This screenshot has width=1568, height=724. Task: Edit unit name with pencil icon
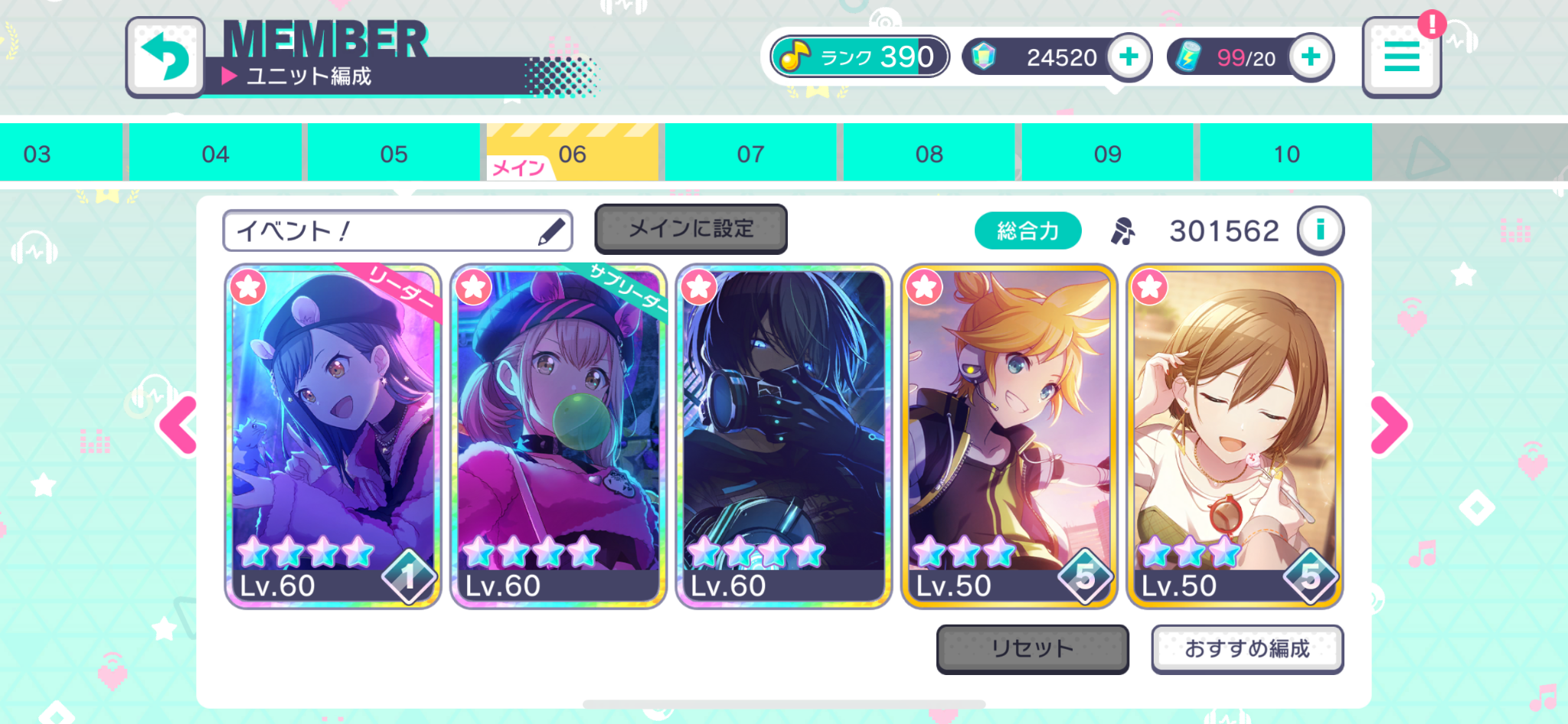(x=551, y=231)
